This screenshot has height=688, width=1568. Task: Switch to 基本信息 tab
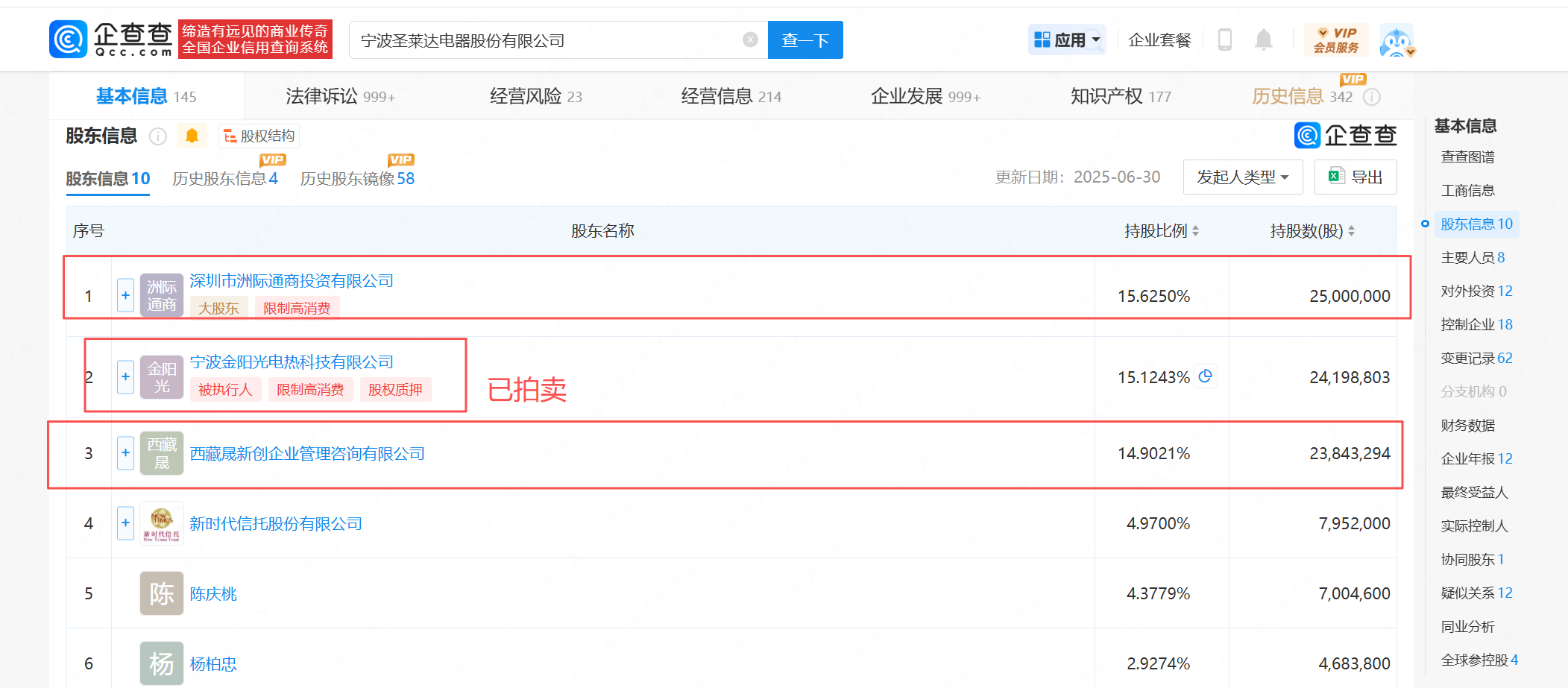[145, 96]
